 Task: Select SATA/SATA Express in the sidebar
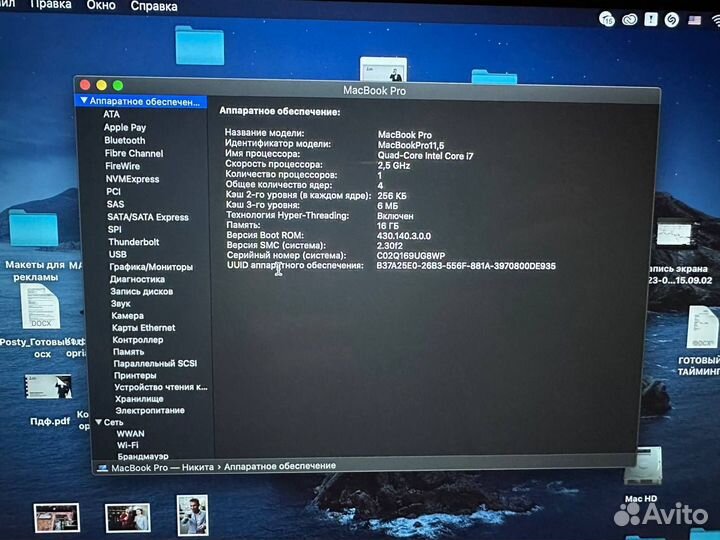click(x=148, y=217)
